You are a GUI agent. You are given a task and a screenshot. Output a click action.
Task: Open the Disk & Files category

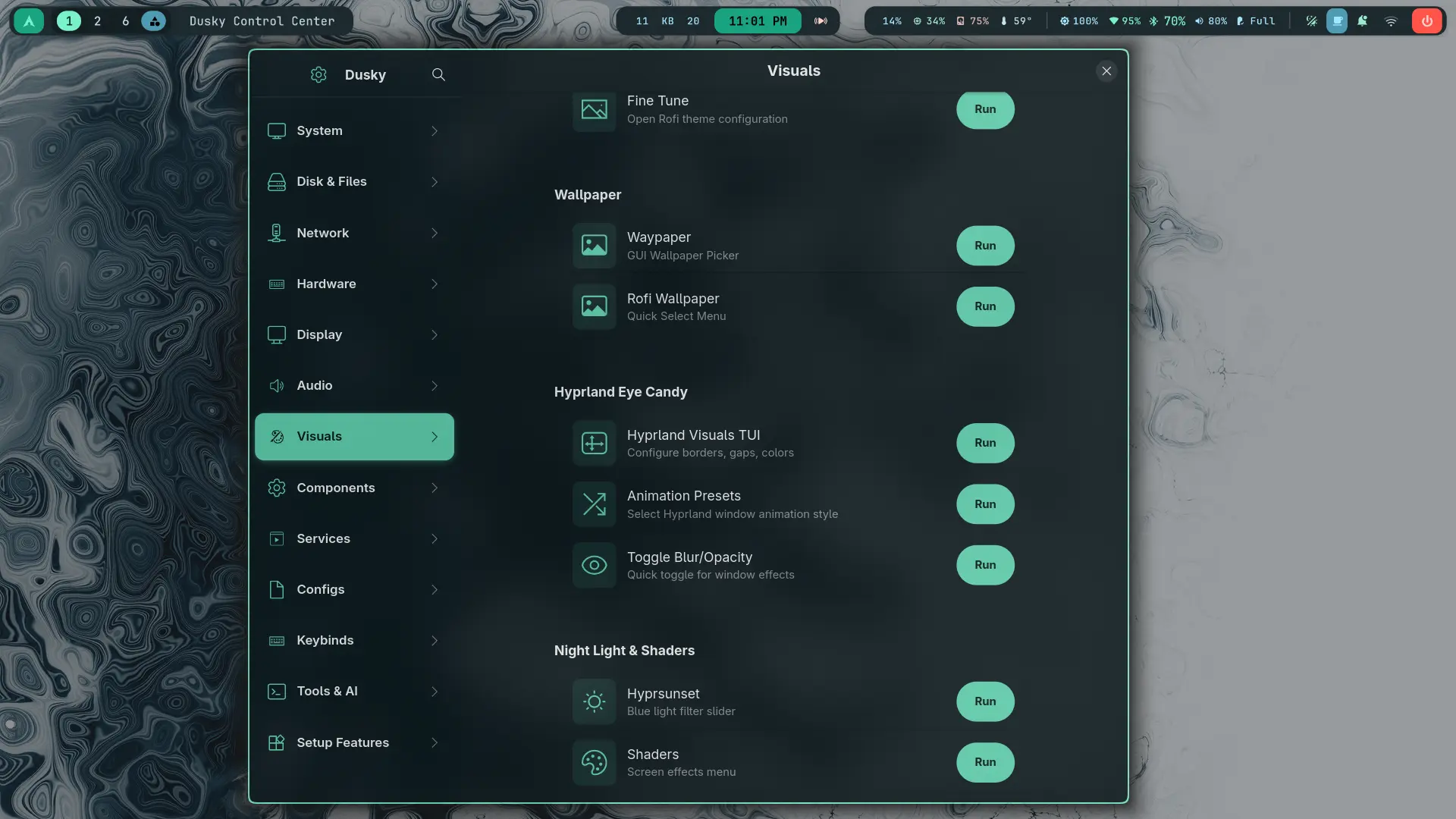(354, 182)
